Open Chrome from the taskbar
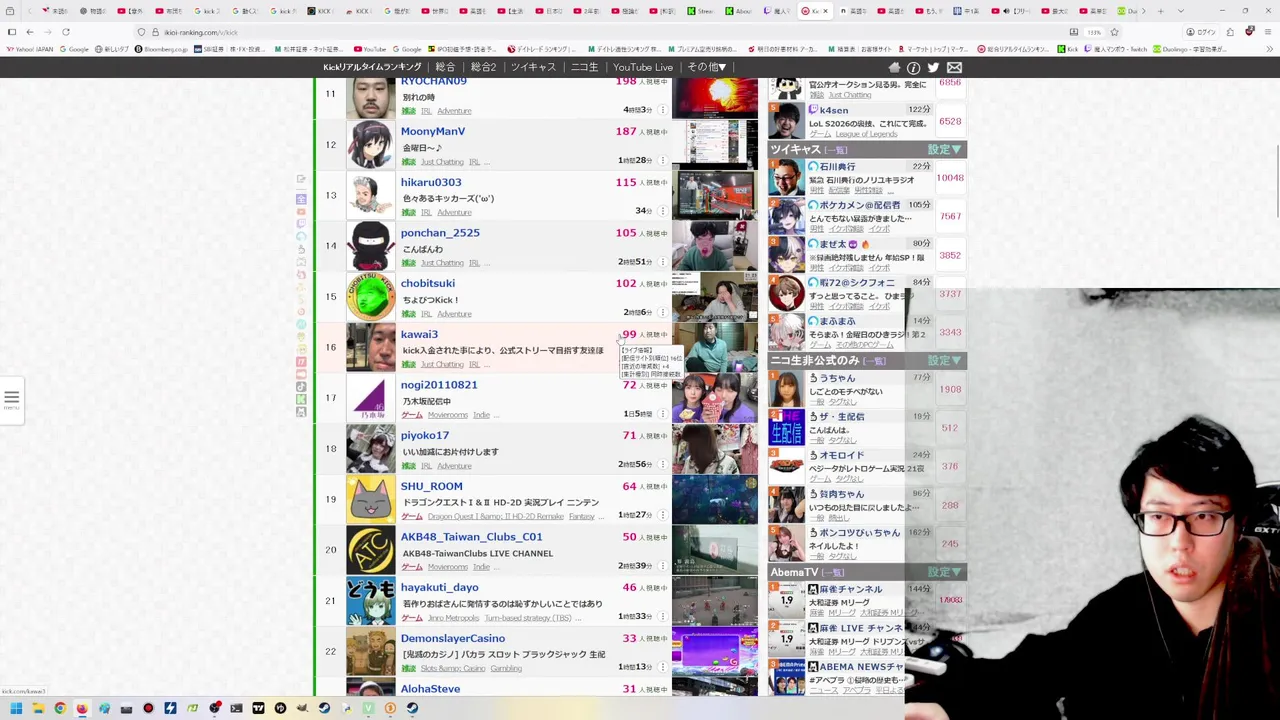Viewport: 1280px width, 720px height. [x=60, y=708]
